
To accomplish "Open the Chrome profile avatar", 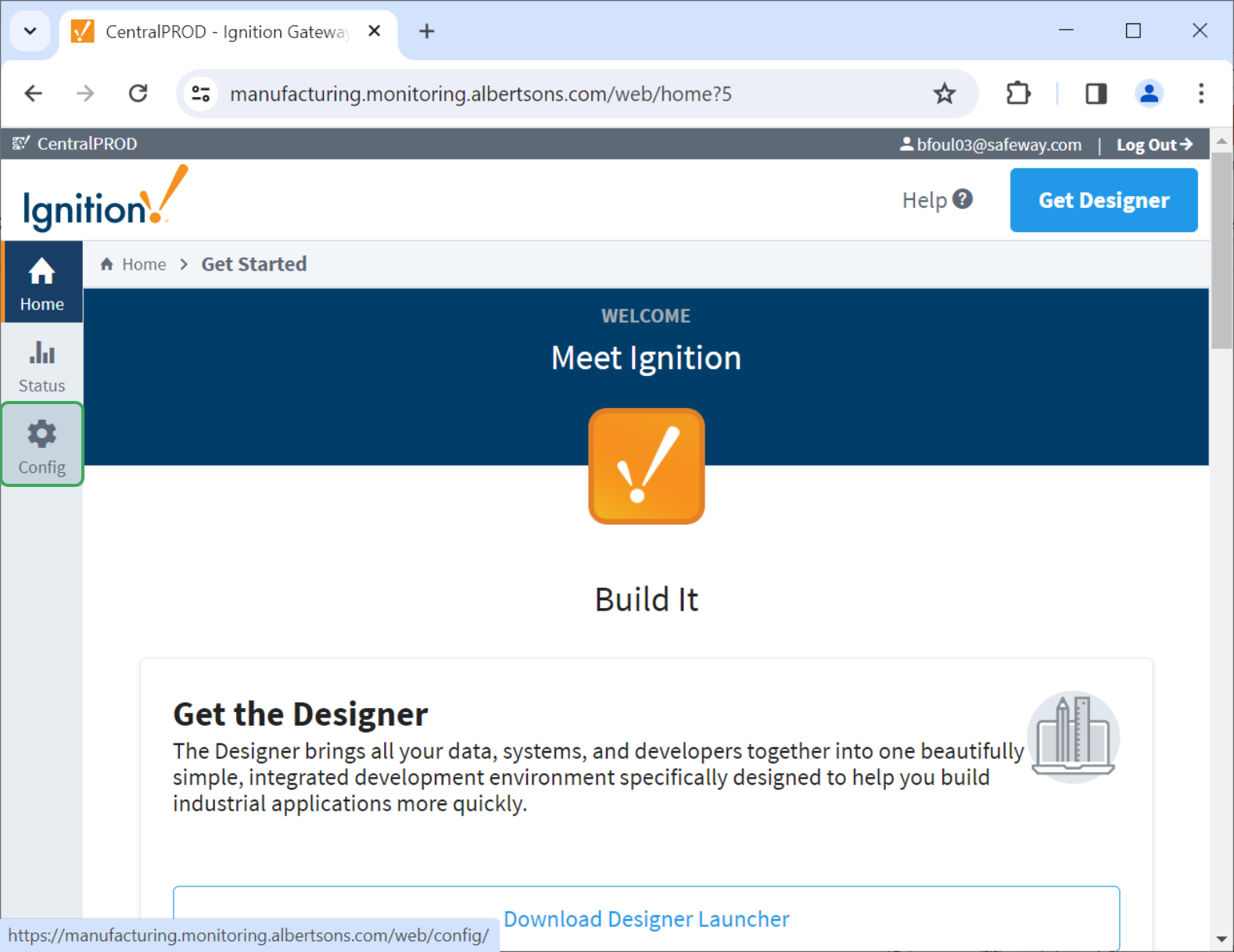I will [x=1149, y=94].
